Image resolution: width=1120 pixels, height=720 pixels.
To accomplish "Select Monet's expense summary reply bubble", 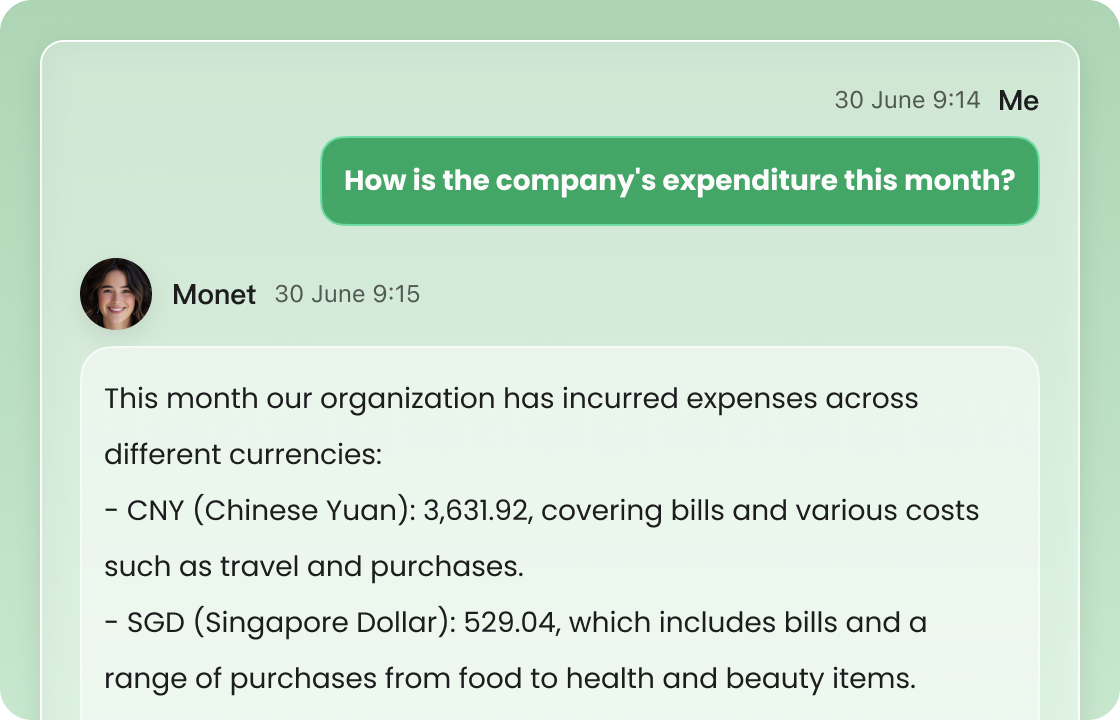I will point(550,530).
